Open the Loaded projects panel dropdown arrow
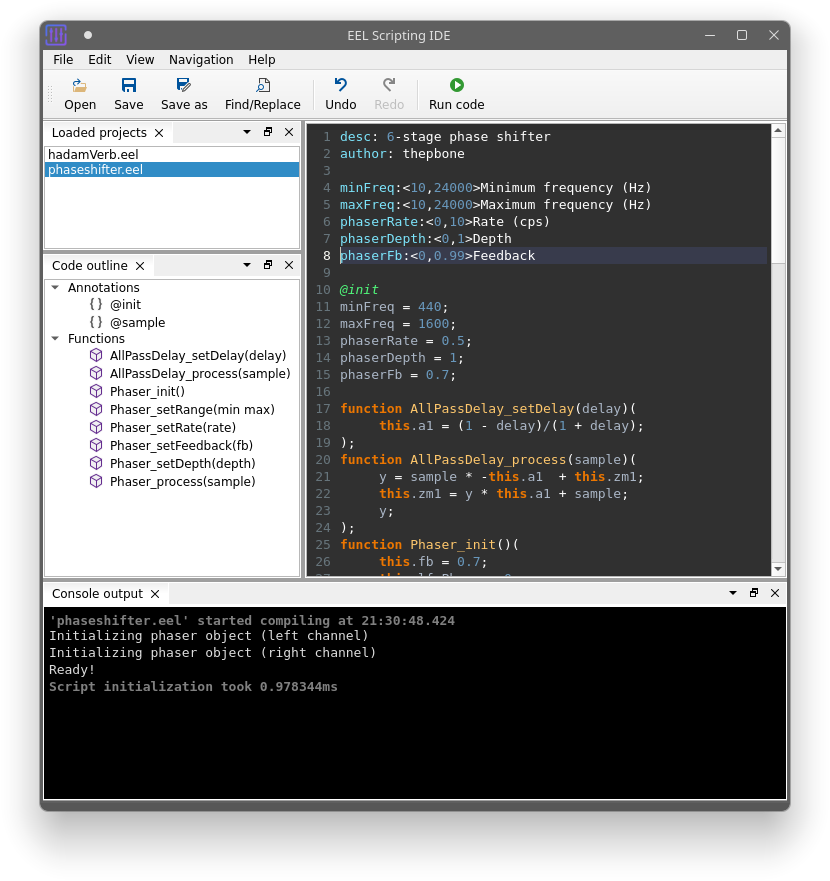The image size is (830, 881). coord(247,132)
